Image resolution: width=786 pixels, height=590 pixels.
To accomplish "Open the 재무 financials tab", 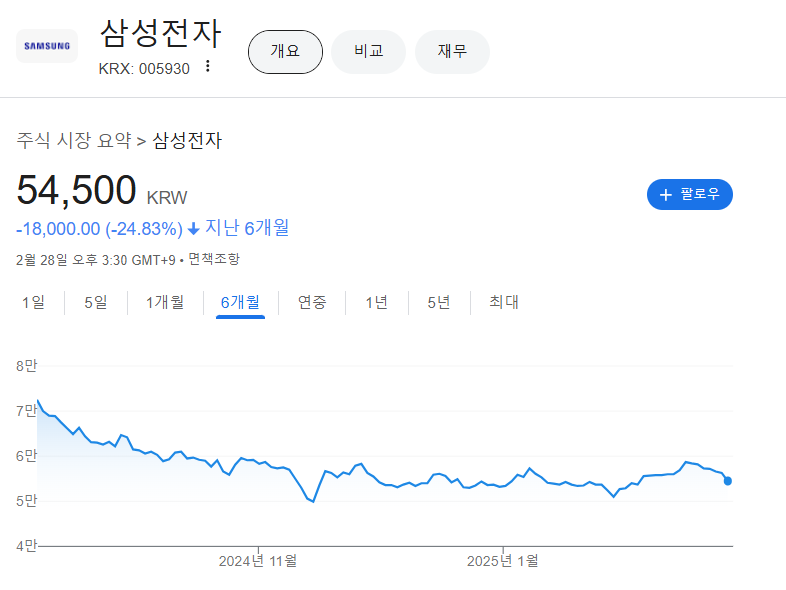I will pyautogui.click(x=452, y=52).
